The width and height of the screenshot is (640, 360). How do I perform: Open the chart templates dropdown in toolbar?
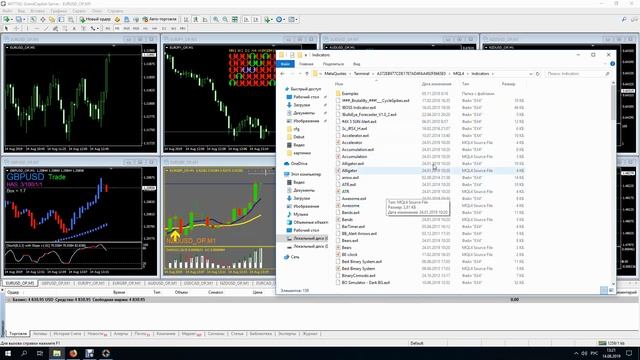293,20
